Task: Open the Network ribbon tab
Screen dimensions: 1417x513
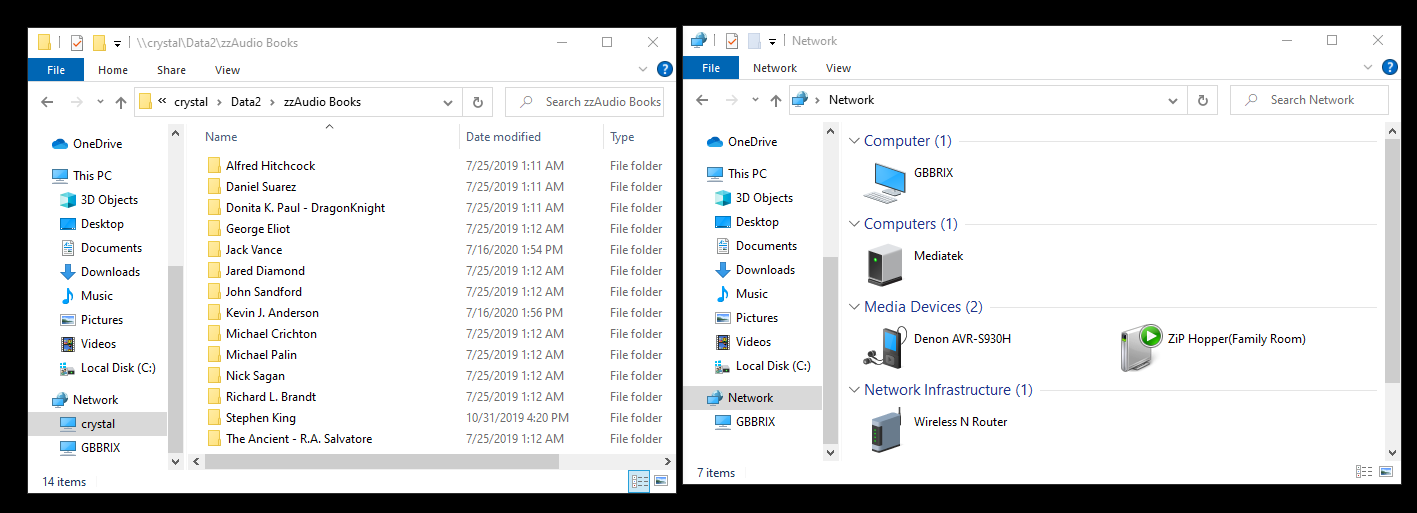Action: tap(775, 68)
